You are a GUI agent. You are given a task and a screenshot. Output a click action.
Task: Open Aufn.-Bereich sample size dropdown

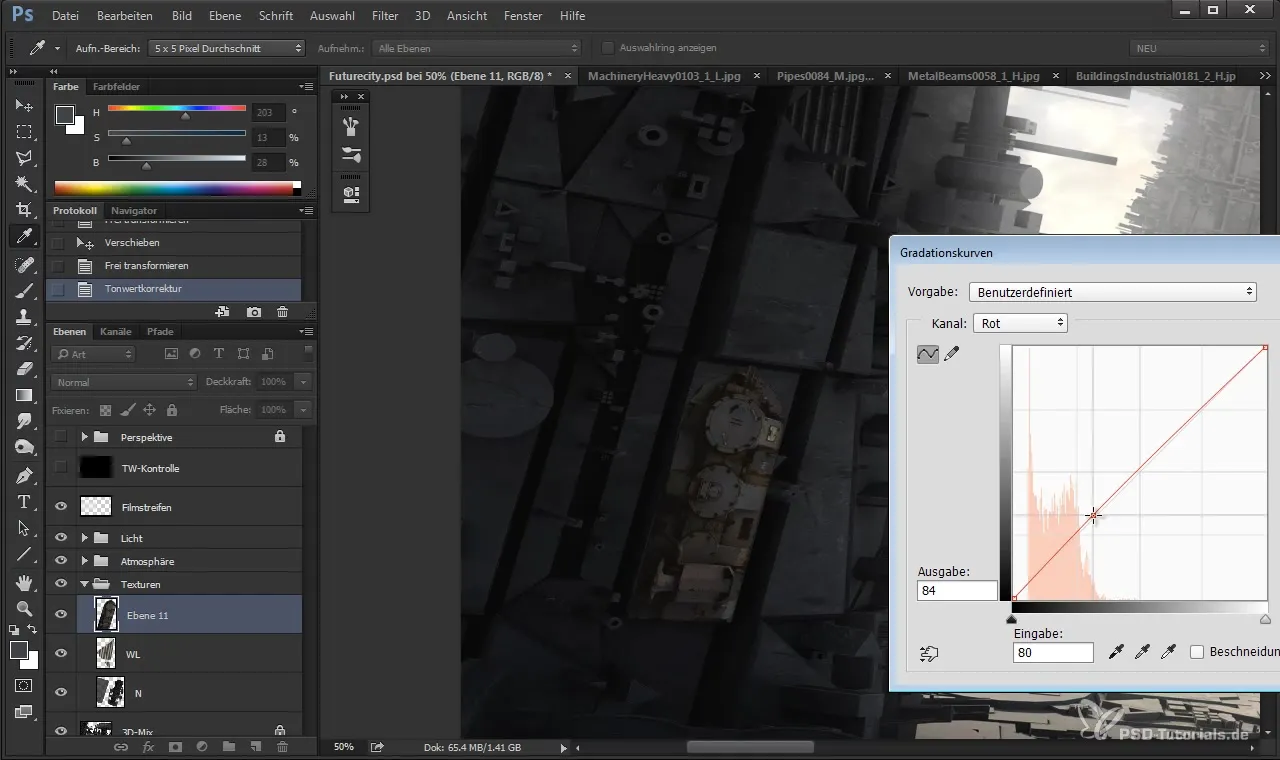[227, 48]
